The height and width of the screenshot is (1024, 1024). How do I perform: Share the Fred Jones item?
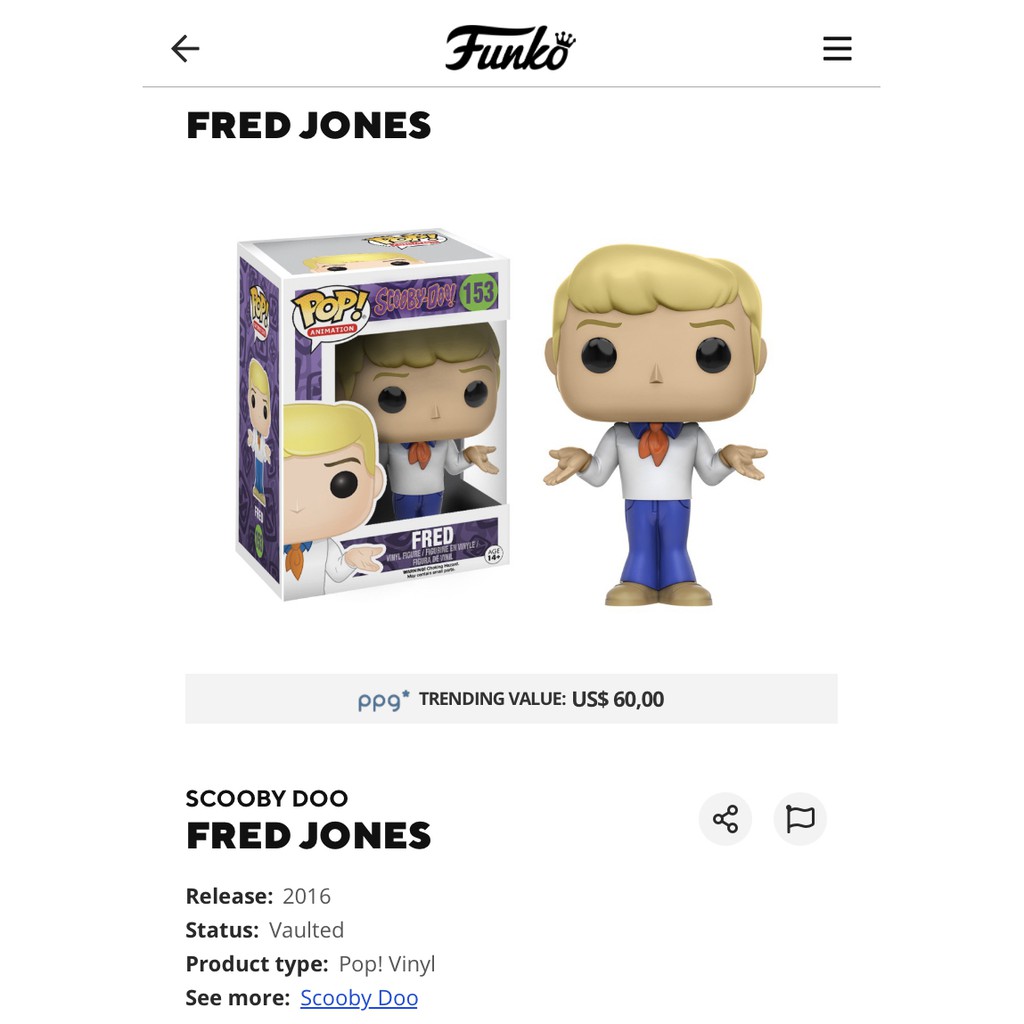(x=725, y=818)
